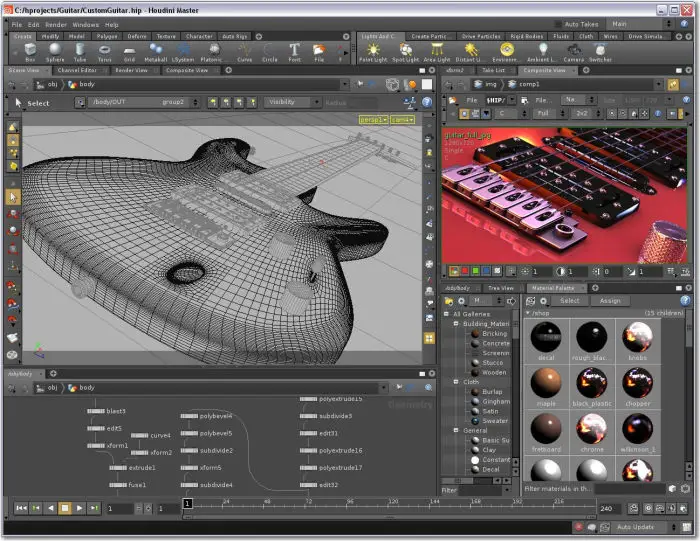The height and width of the screenshot is (541, 700).
Task: Toggle the first yellow light button beside group2
Action: click(212, 103)
